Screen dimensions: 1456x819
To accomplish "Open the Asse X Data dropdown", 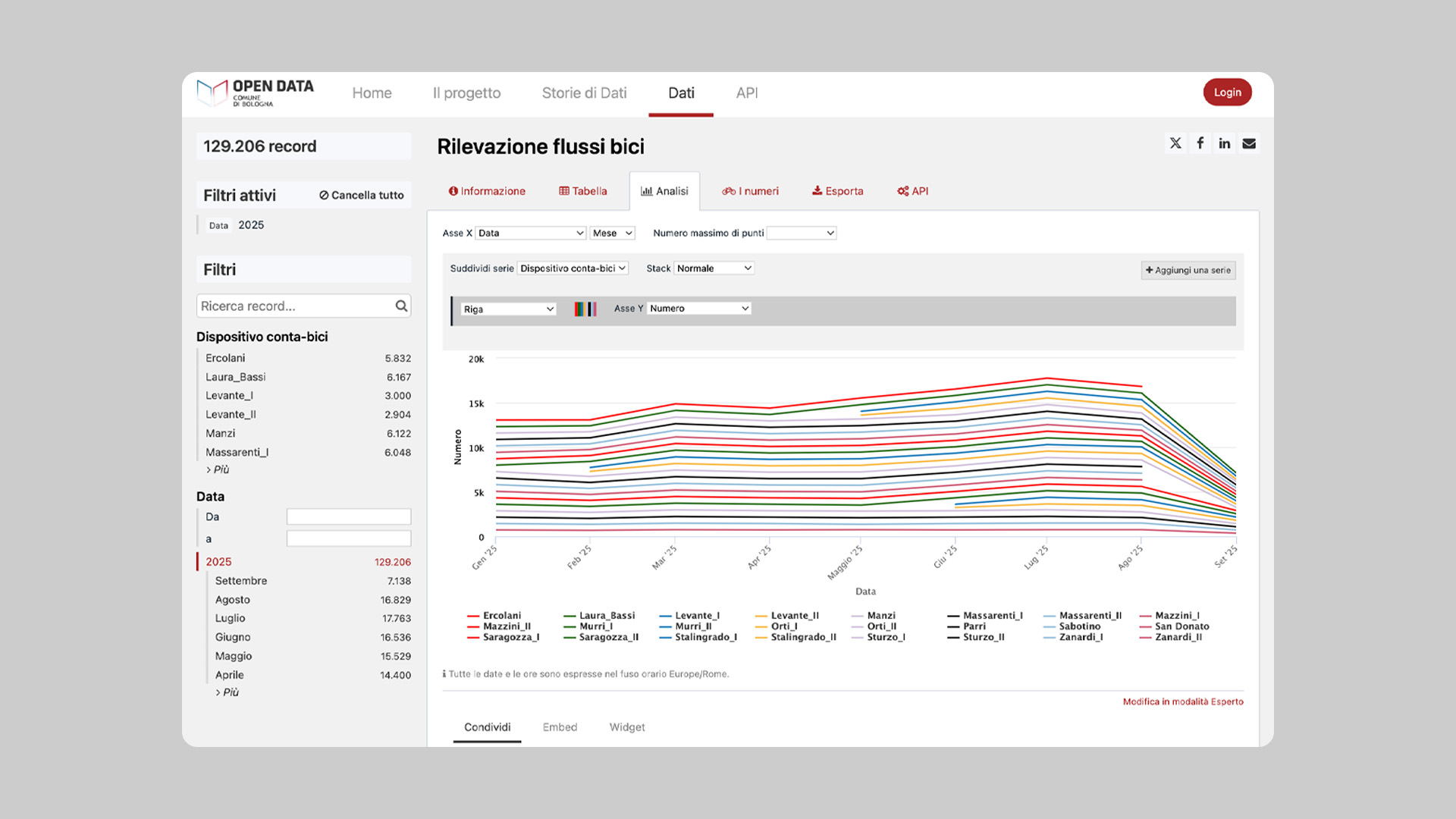I will click(530, 233).
